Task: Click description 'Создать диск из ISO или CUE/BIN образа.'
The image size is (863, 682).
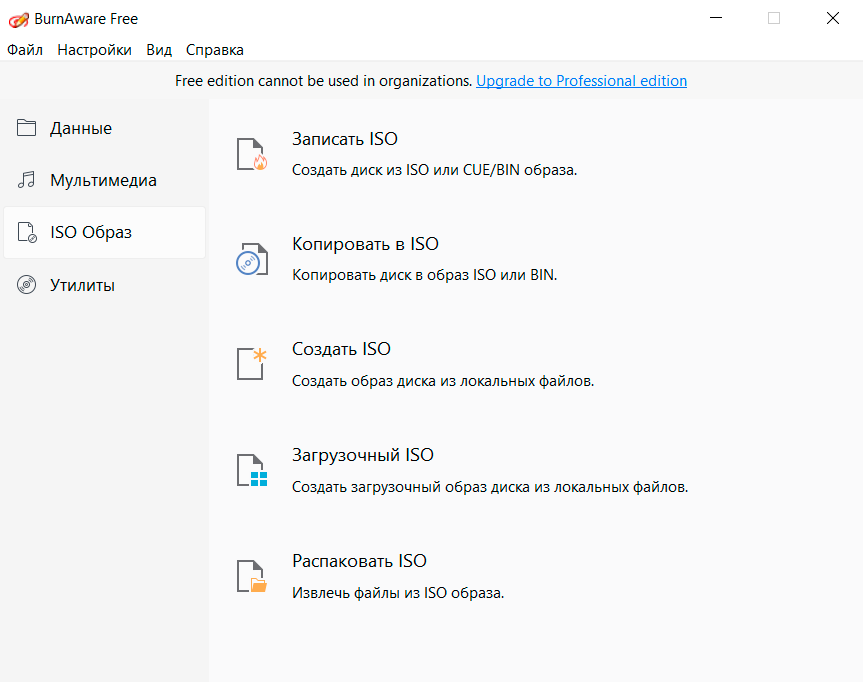Action: coord(434,170)
